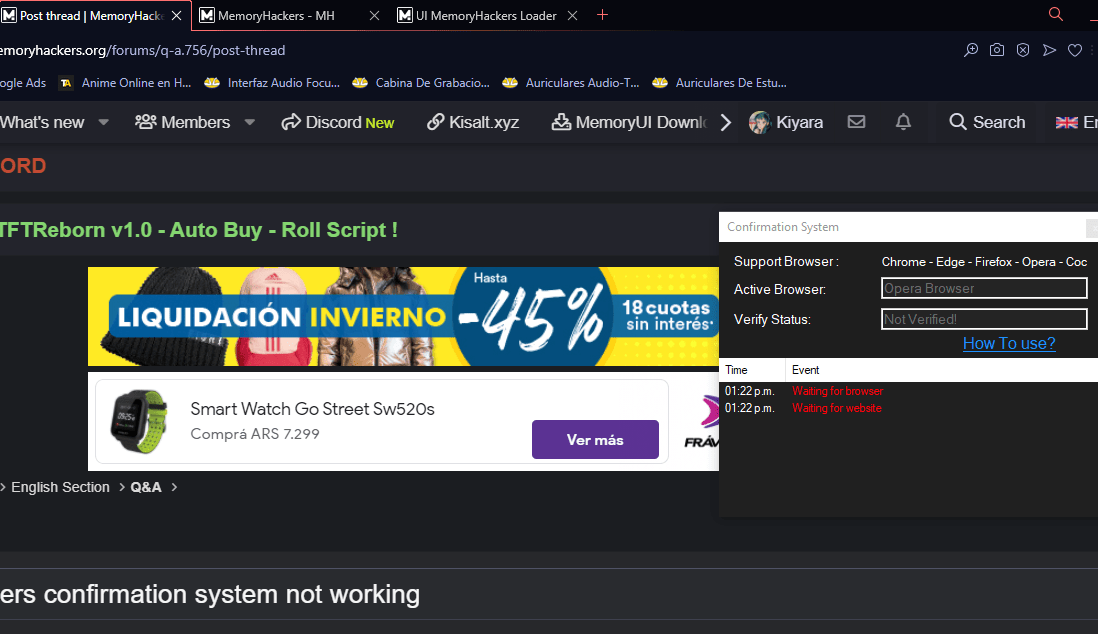
Task: Click the Ver más button in the ad
Action: 595,440
